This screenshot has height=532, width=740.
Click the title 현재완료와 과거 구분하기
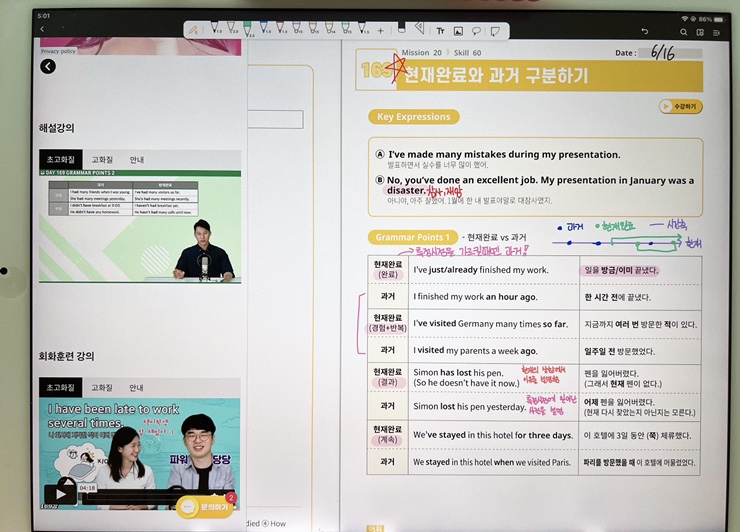pos(496,76)
